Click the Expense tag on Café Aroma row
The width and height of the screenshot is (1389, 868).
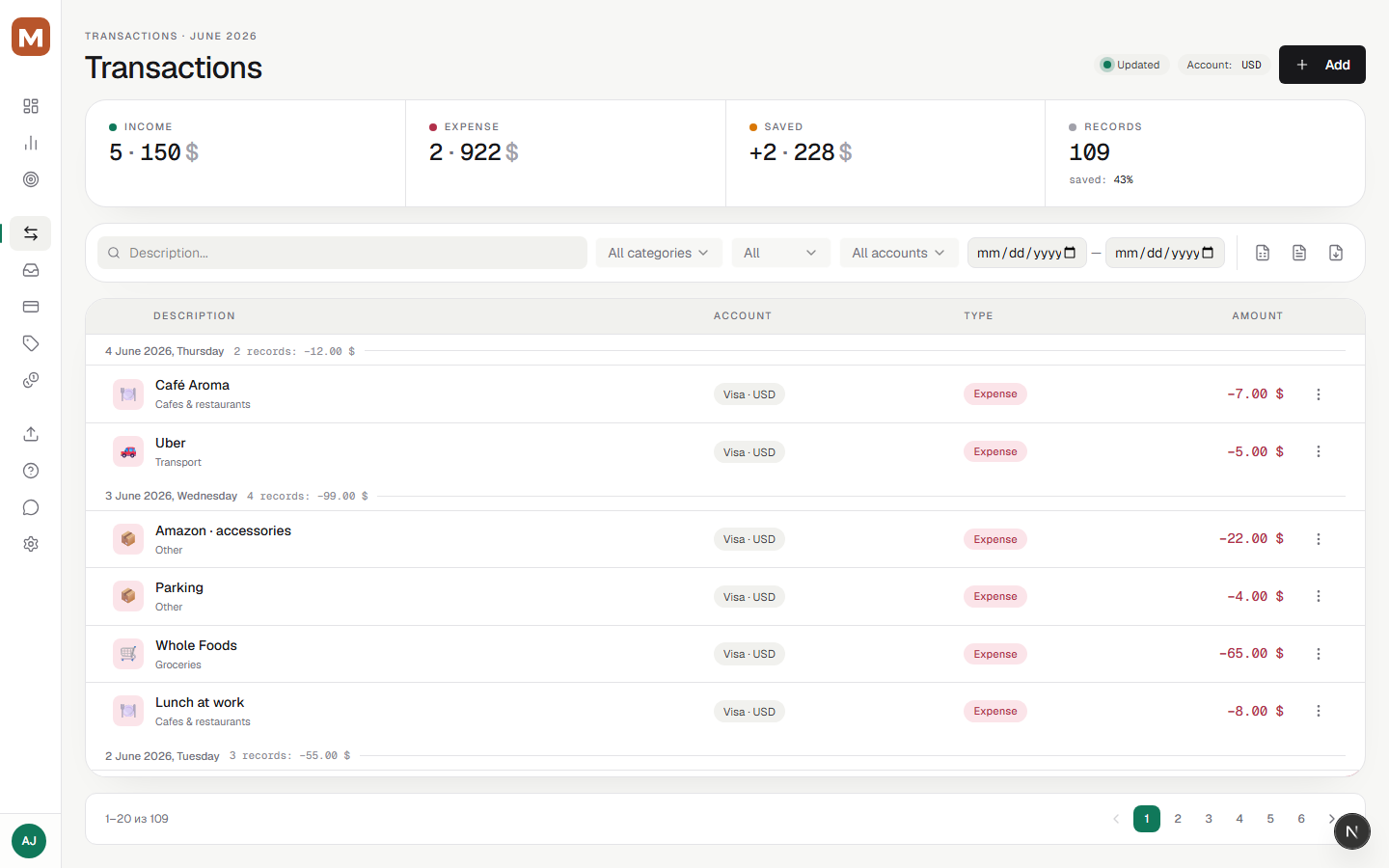tap(995, 393)
